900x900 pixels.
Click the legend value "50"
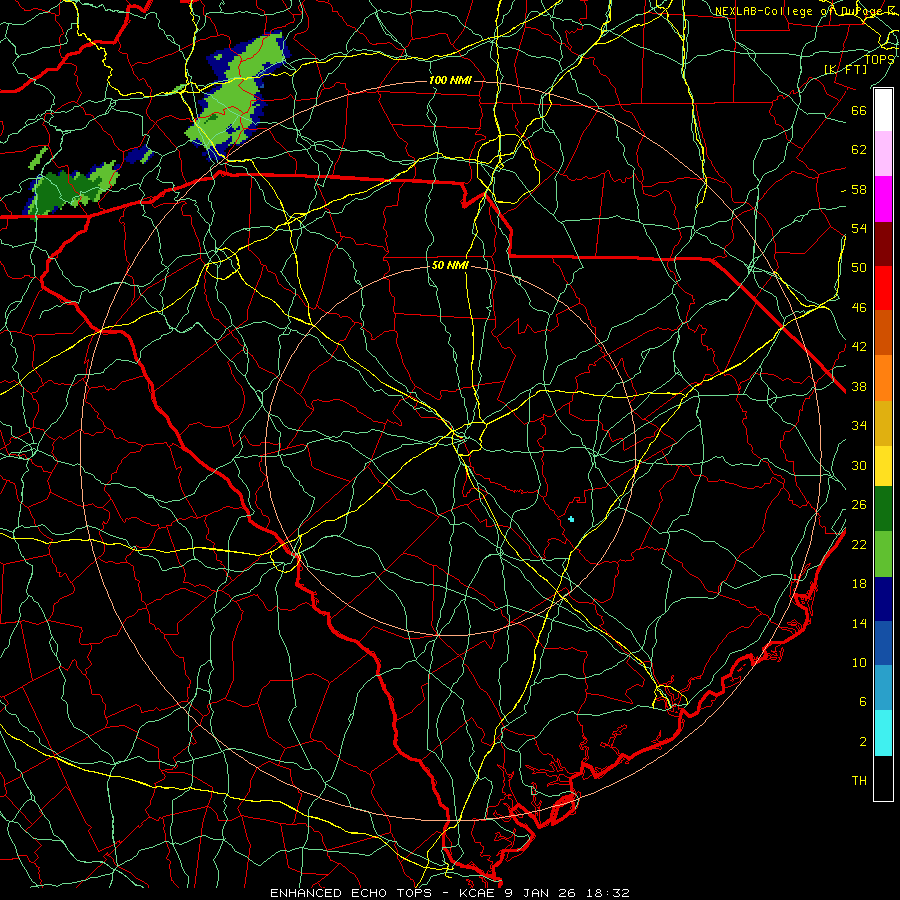pos(859,268)
